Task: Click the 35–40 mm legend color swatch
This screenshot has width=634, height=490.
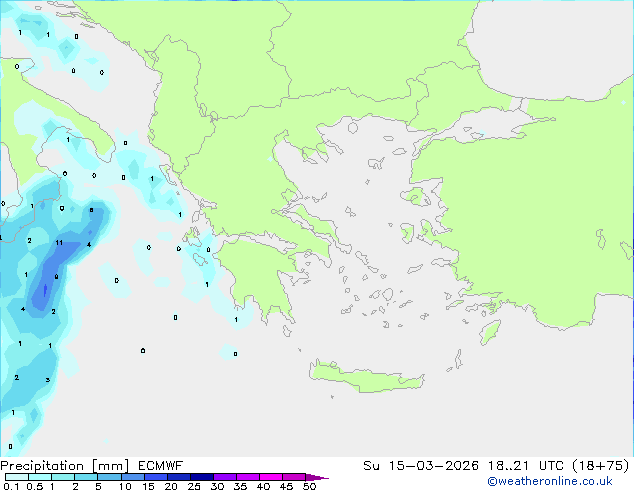Action: point(248,477)
